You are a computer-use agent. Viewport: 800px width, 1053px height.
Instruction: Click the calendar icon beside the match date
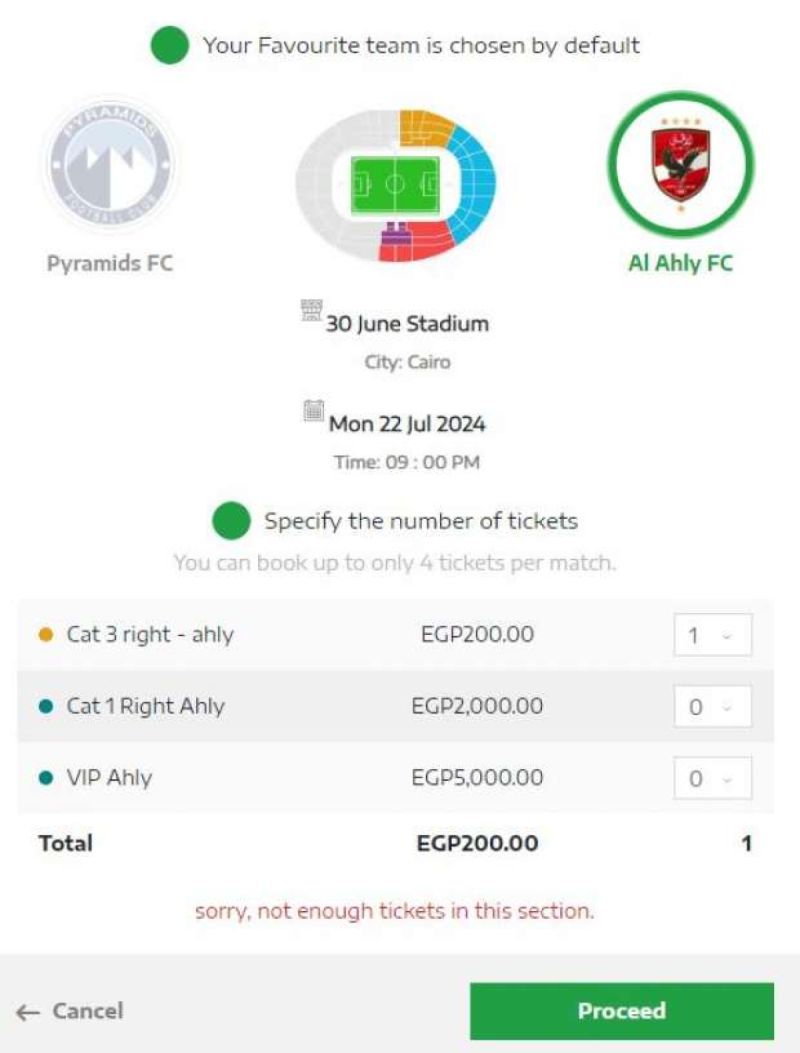click(314, 410)
